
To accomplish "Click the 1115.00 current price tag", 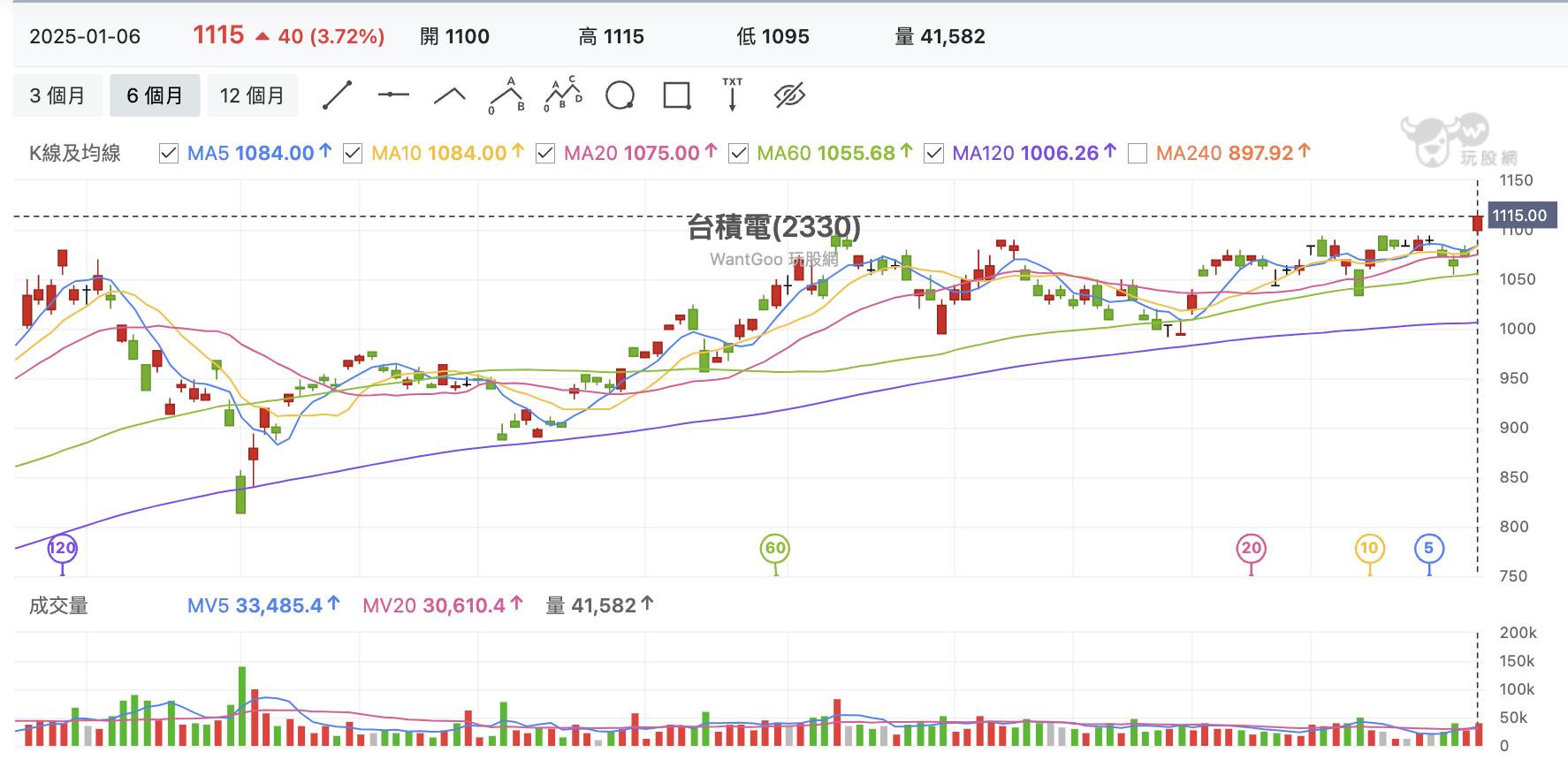I will [x=1520, y=216].
